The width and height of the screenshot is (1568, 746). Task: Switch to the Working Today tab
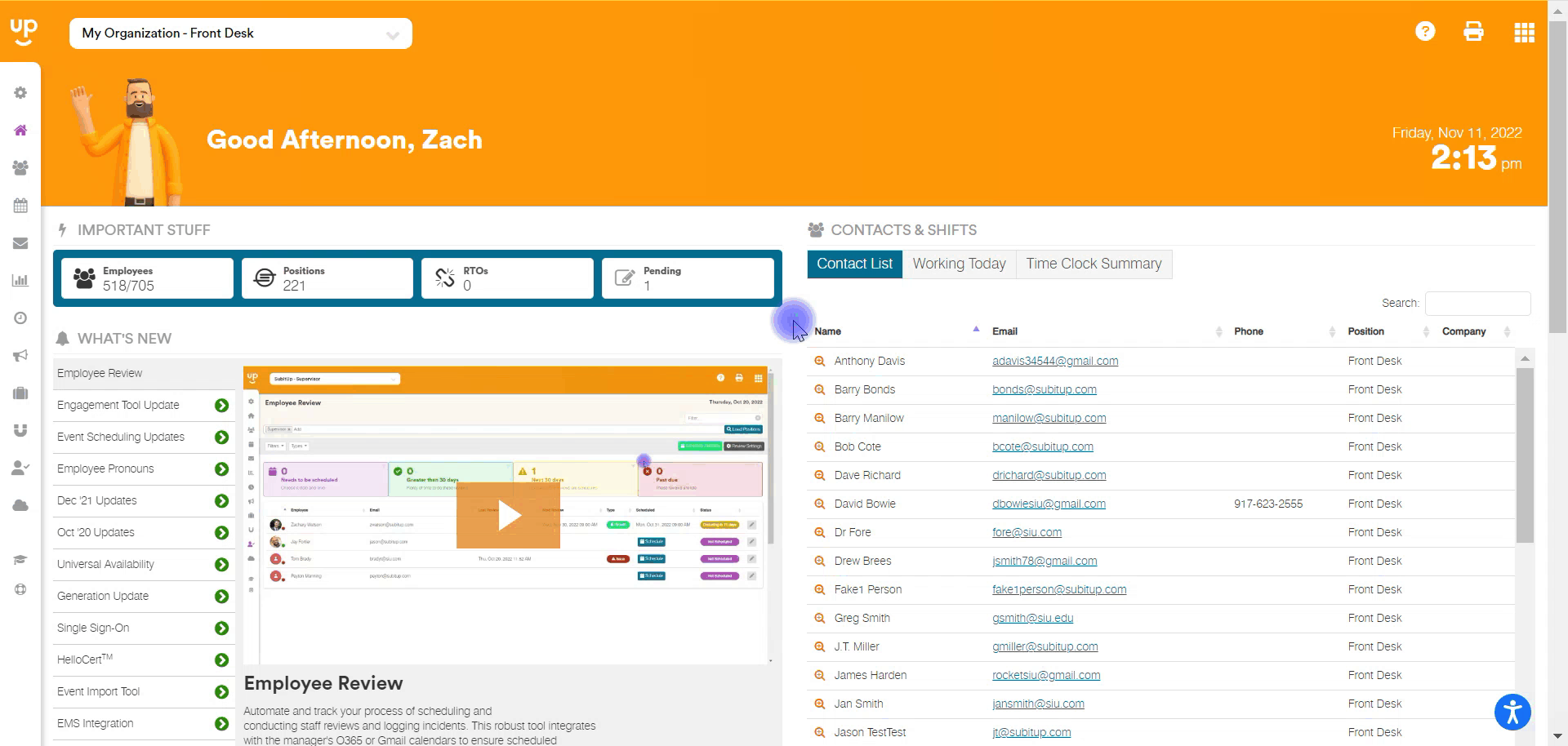click(959, 264)
